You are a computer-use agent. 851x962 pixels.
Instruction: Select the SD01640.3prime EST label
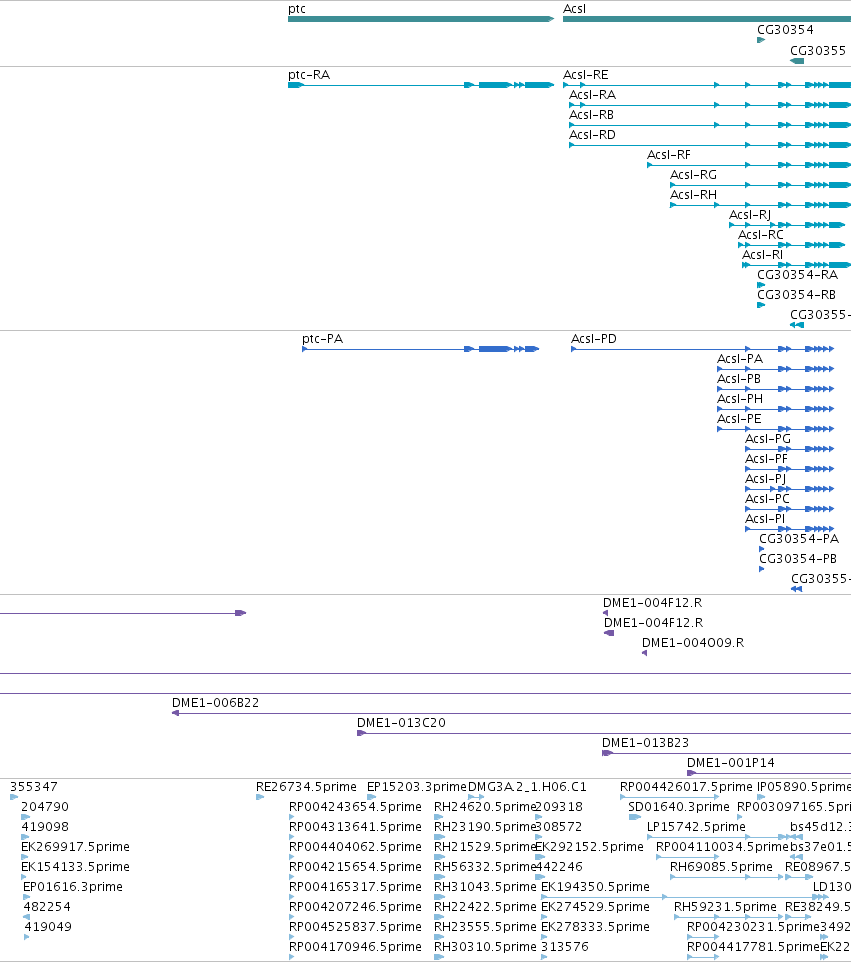click(679, 807)
